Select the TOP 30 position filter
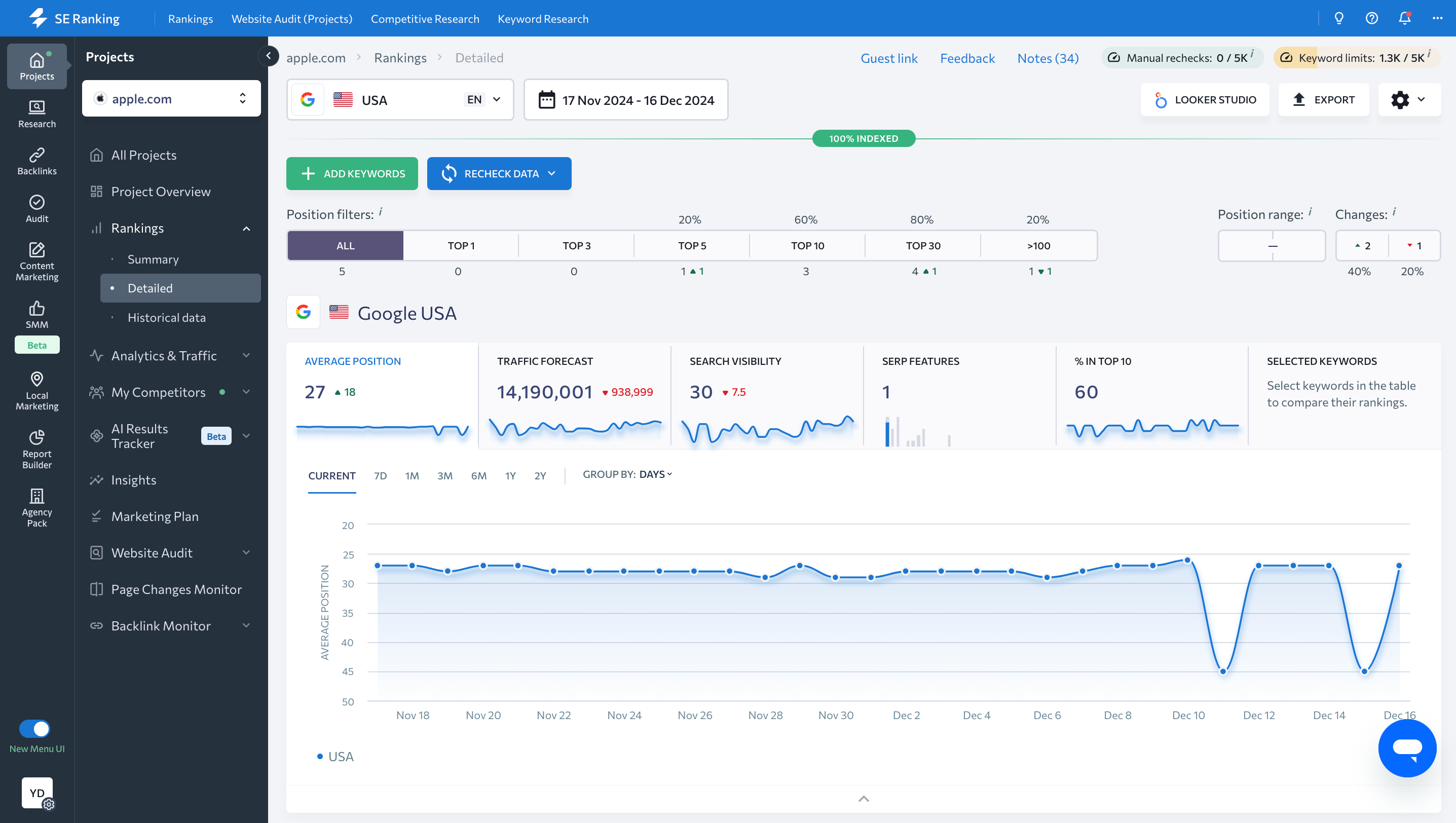This screenshot has width=1456, height=823. point(923,245)
